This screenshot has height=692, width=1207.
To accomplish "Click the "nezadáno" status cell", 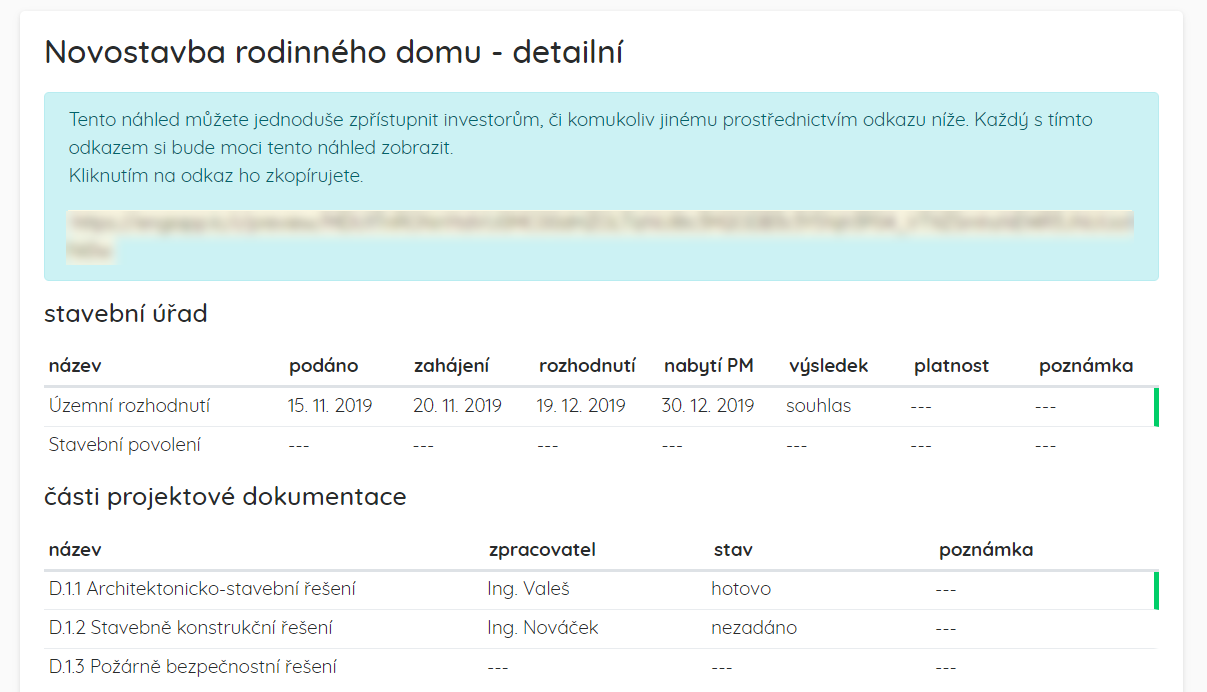I will pyautogui.click(x=754, y=628).
